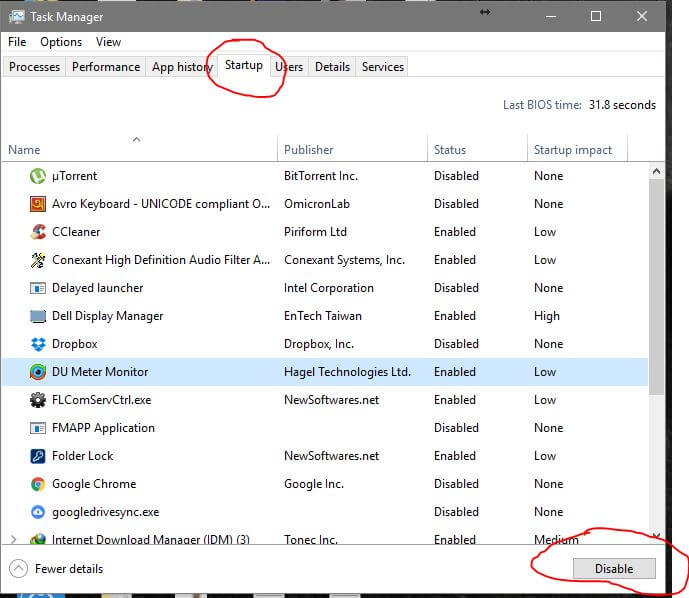Select the µTorrent row name
Image resolution: width=689 pixels, height=598 pixels.
pyautogui.click(x=74, y=176)
